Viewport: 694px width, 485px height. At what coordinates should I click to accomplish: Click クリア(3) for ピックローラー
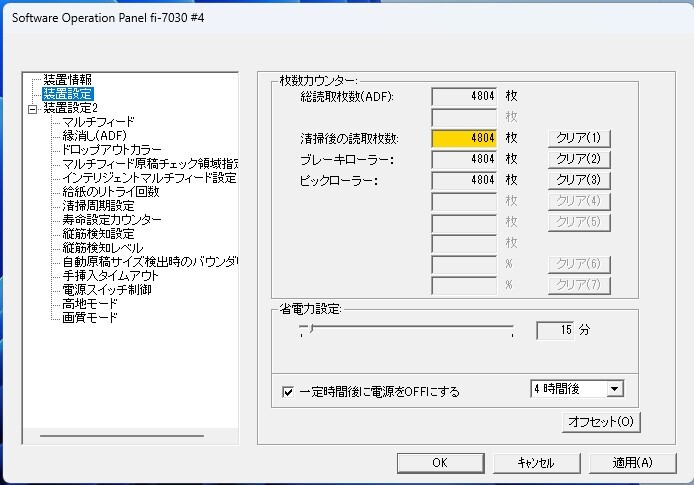tap(579, 180)
